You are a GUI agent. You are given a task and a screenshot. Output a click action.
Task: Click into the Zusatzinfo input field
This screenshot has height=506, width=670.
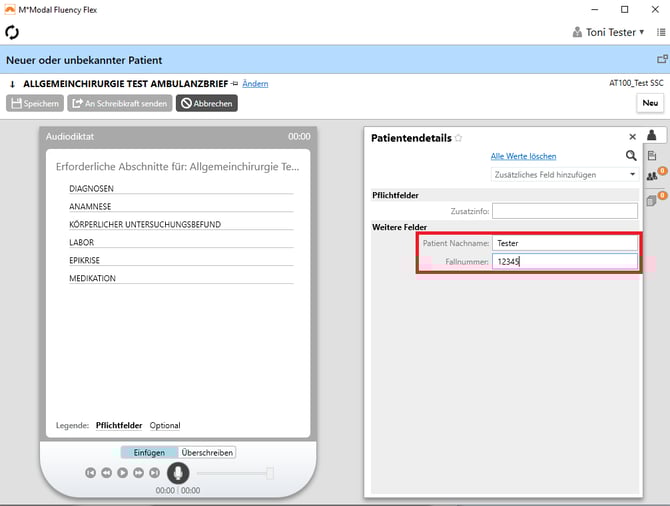564,211
